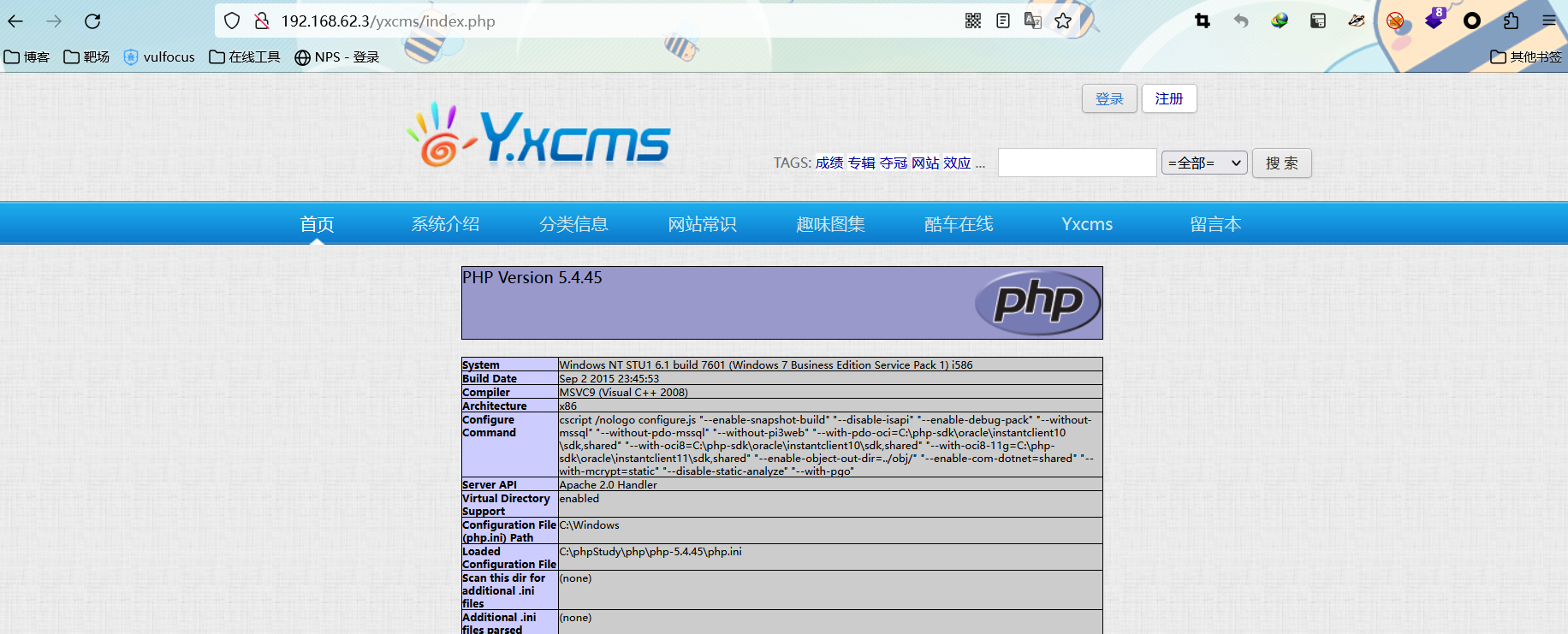The height and width of the screenshot is (634, 1568).
Task: Click the grey undo arrow toolbar icon
Action: (x=1241, y=21)
